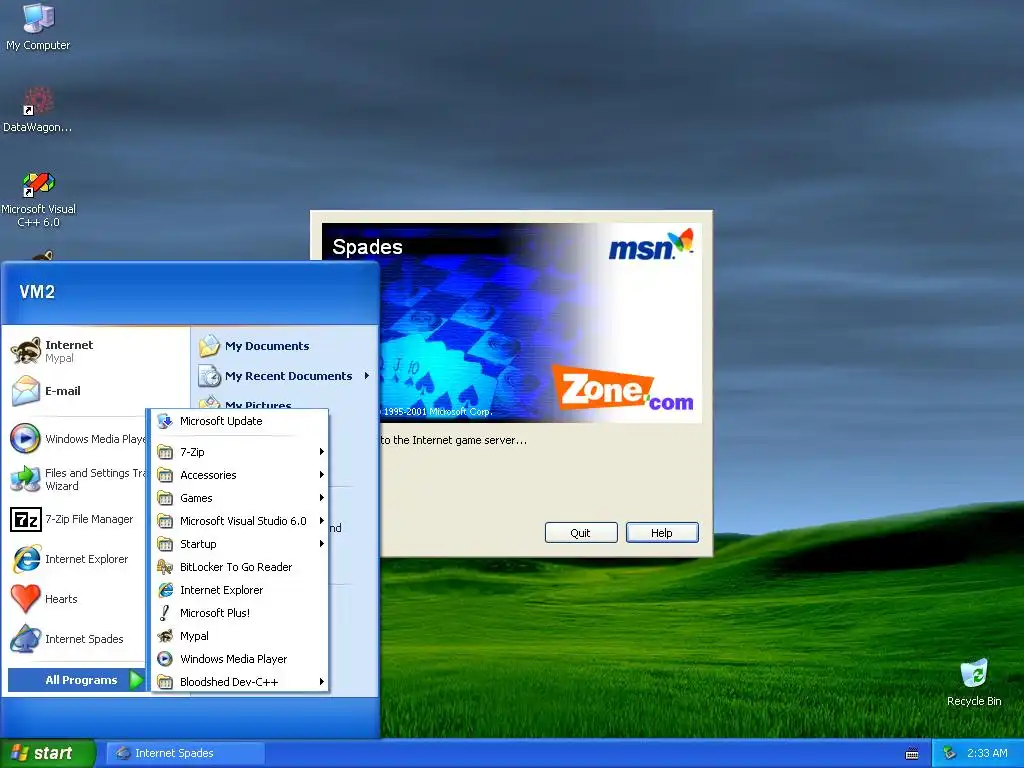Viewport: 1024px width, 768px height.
Task: Open the Games folder entry
Action: (240, 498)
